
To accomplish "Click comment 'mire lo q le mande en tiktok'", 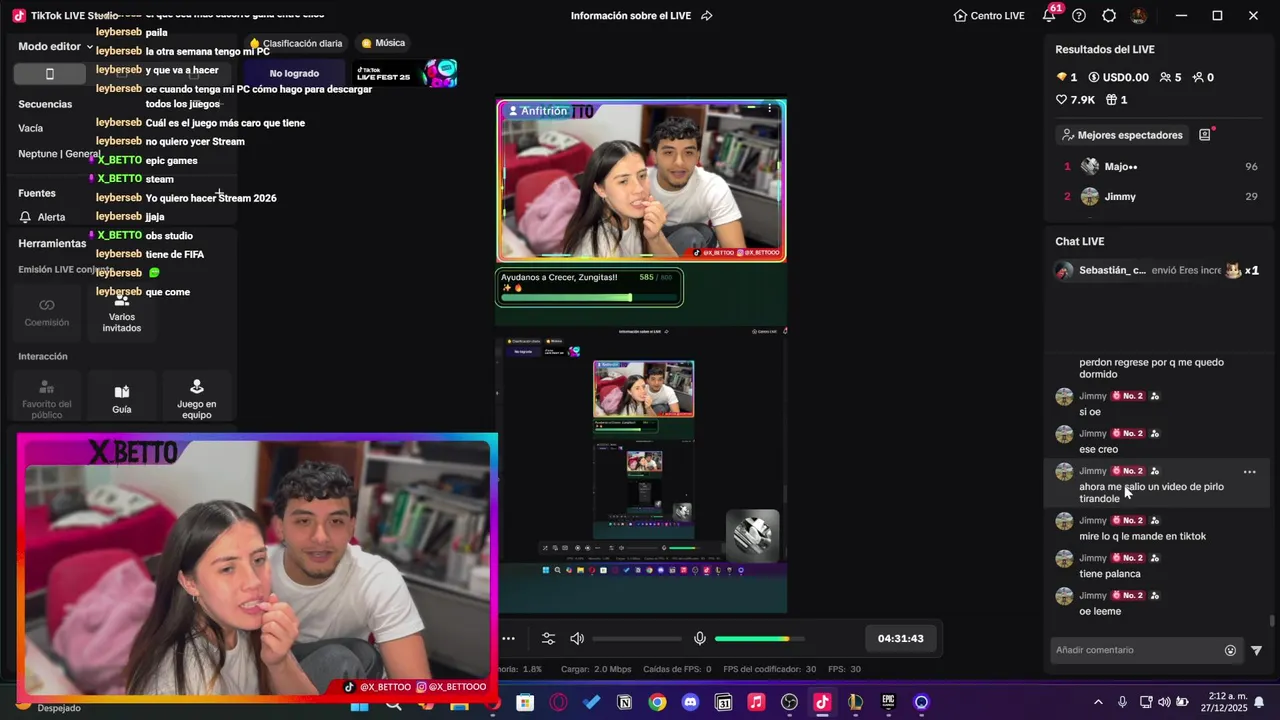I will click(x=1142, y=536).
